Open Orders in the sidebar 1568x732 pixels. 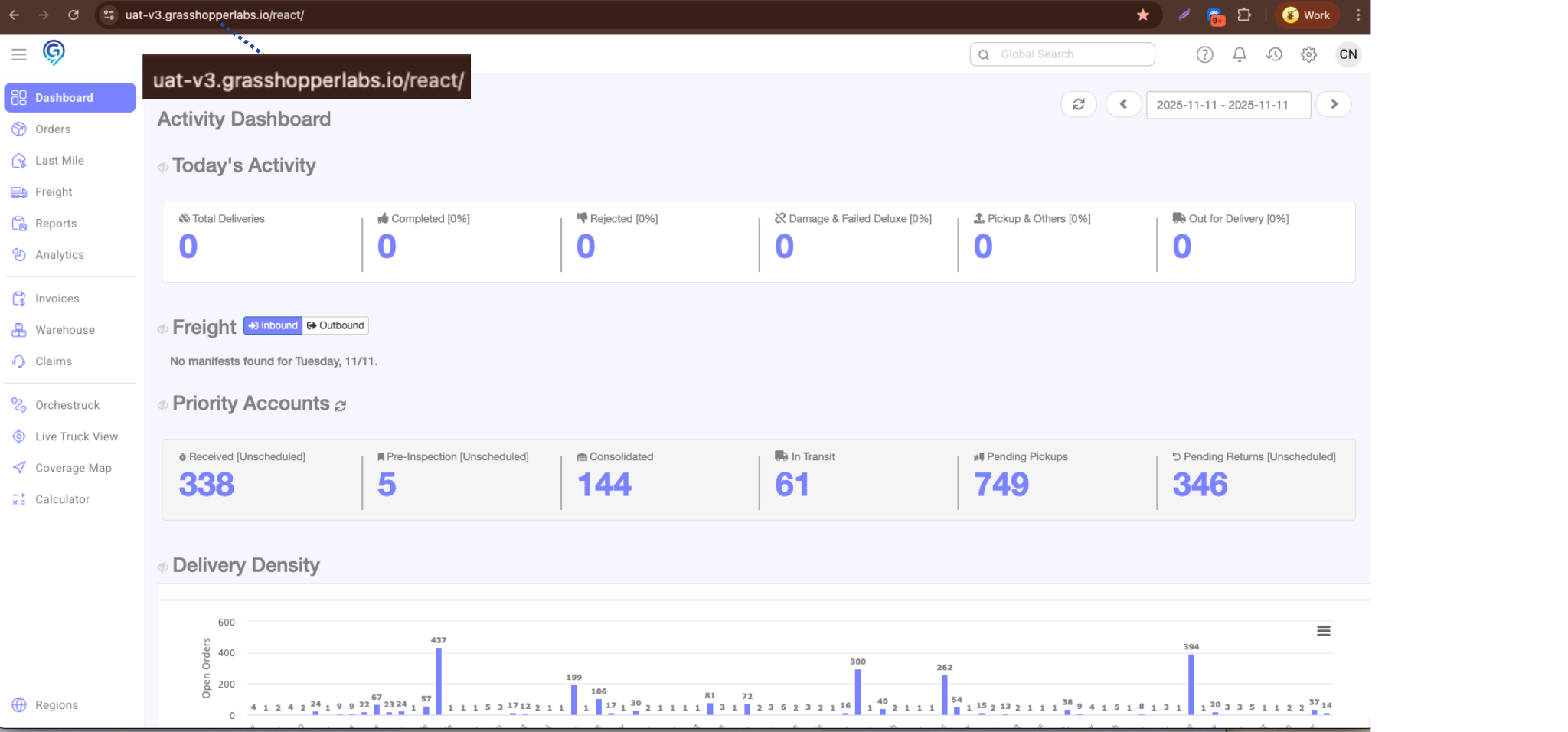[53, 129]
